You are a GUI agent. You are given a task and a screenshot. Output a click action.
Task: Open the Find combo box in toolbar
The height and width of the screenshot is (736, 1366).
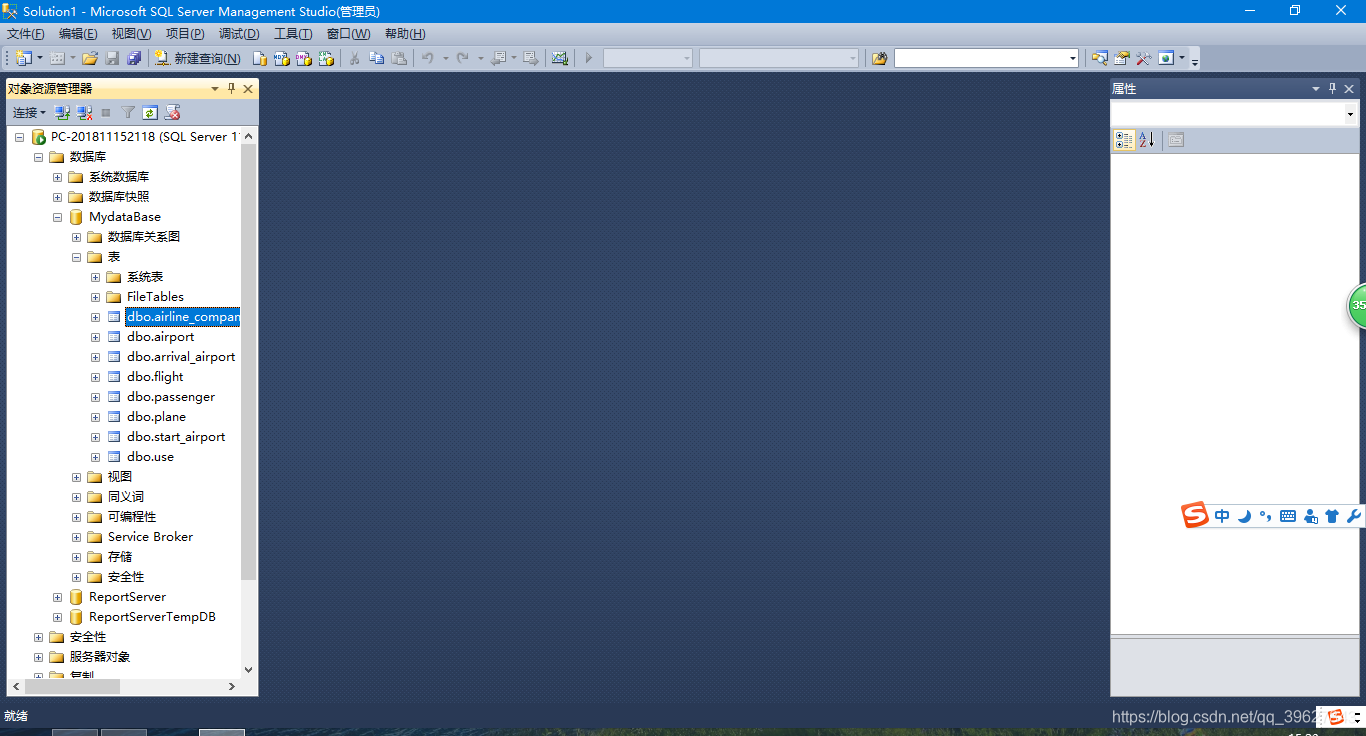pos(986,58)
